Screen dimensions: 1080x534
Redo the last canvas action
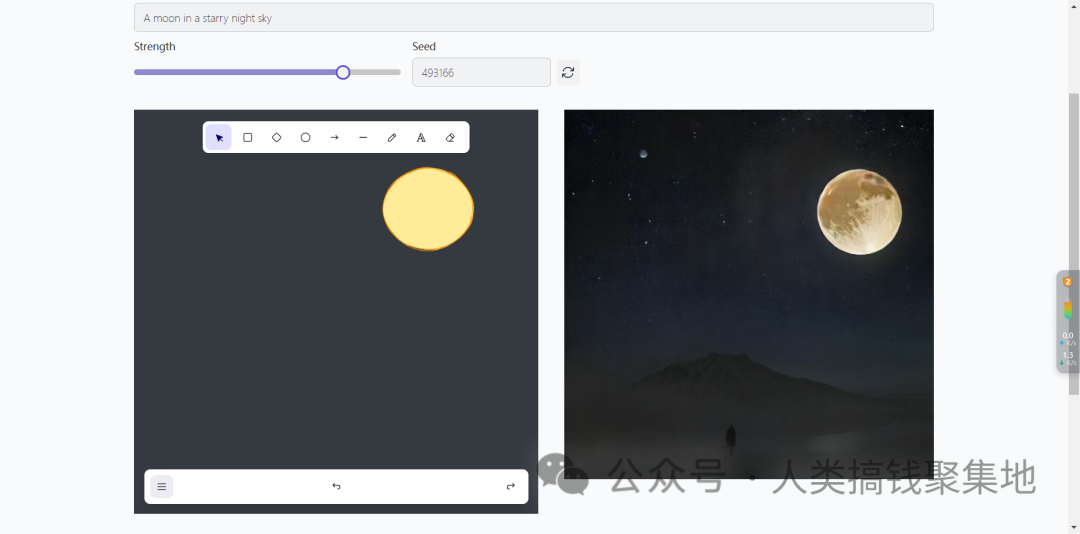click(x=510, y=487)
